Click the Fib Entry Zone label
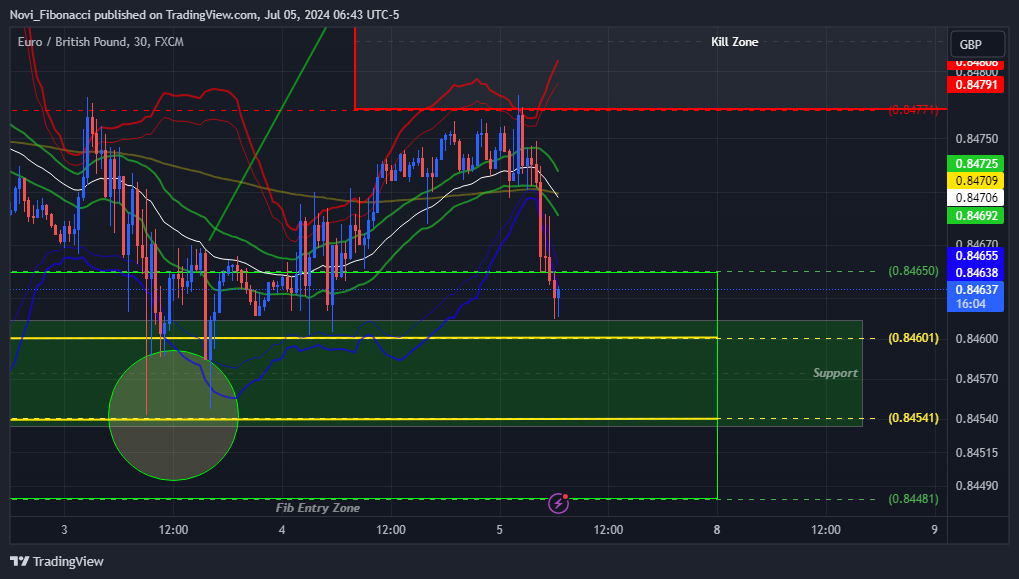 [x=318, y=508]
